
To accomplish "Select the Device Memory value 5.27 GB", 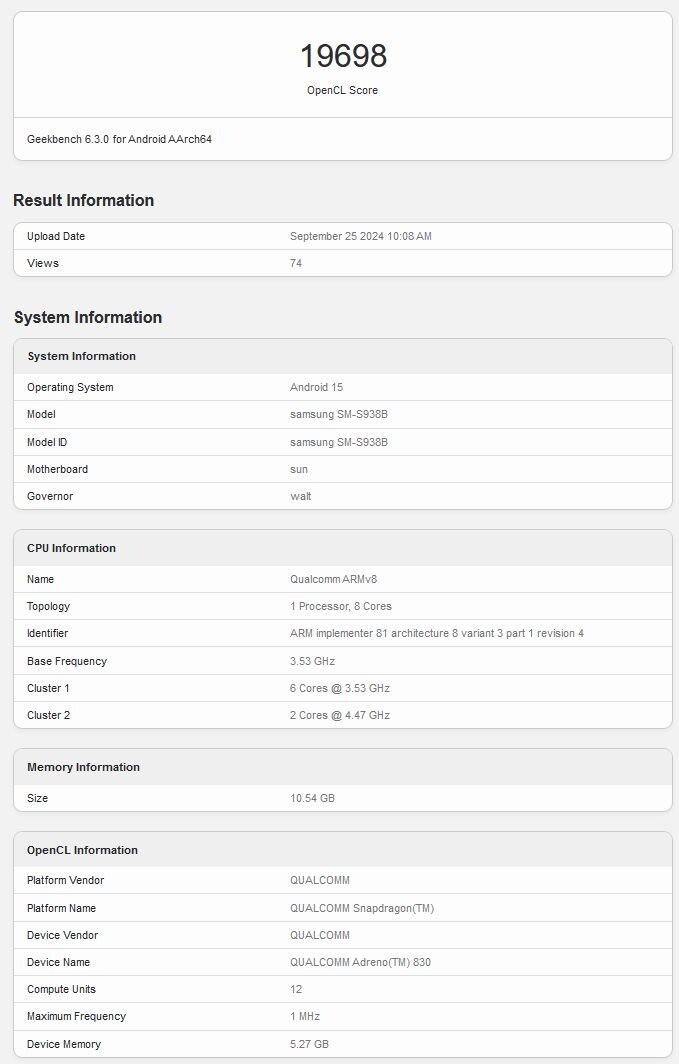I will tap(309, 1044).
